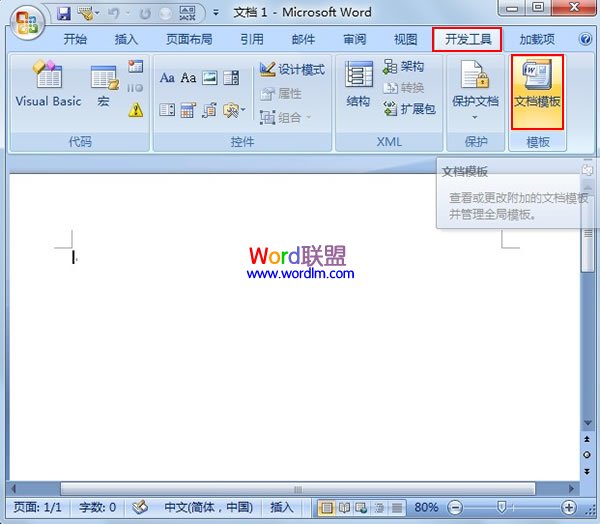
Task: Switch to the 插入 ribbon tab
Action: (126, 39)
